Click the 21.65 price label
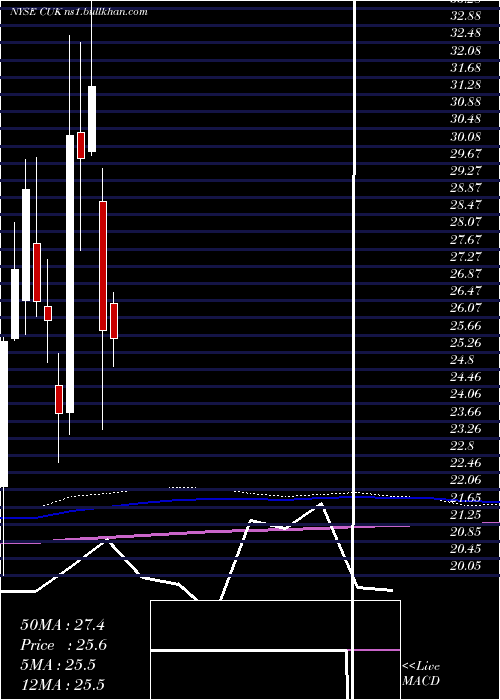 465,497
